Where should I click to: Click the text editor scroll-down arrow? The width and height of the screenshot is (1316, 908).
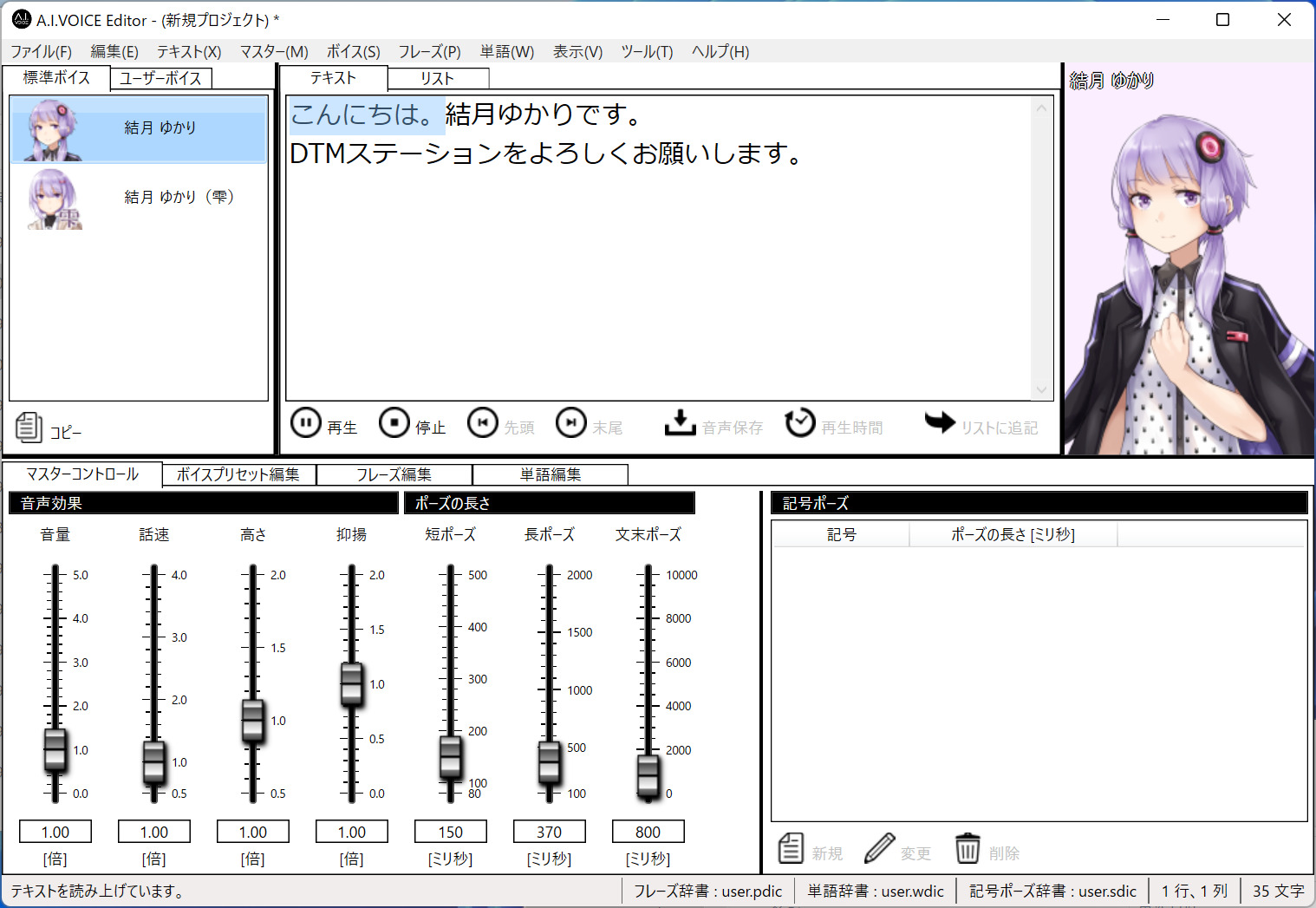point(1041,389)
